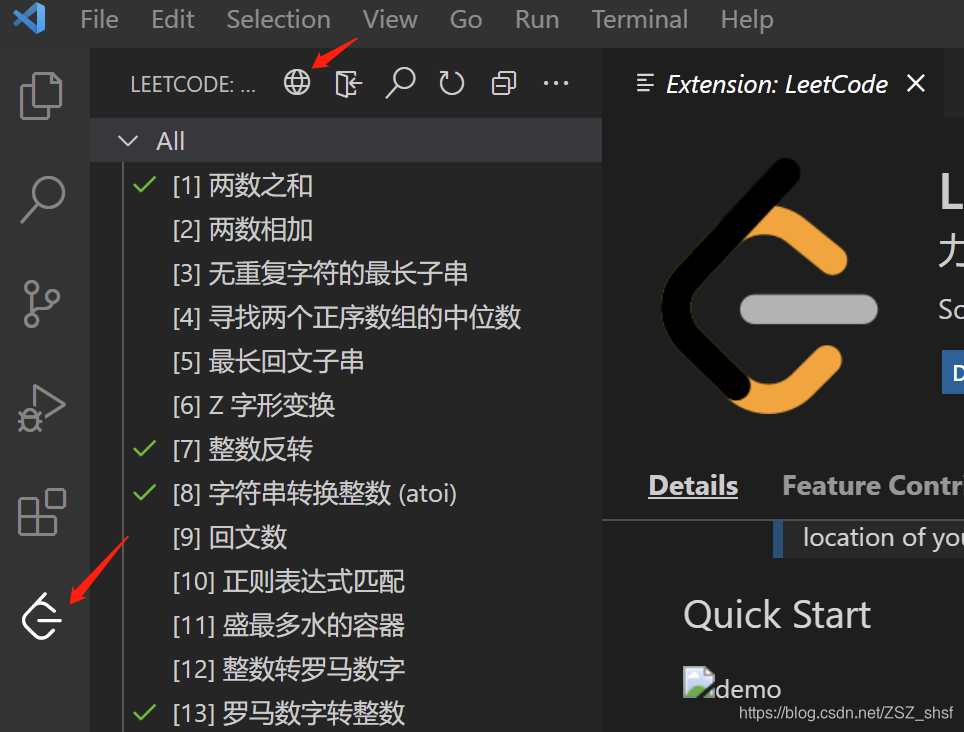Open the Help menu
The height and width of the screenshot is (732, 964).
(x=747, y=19)
